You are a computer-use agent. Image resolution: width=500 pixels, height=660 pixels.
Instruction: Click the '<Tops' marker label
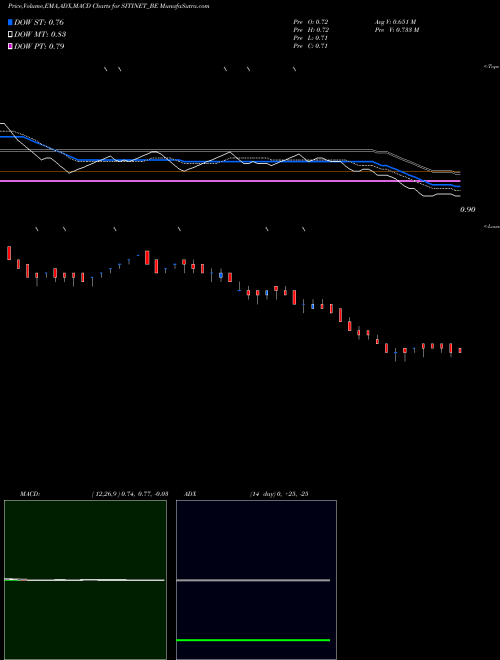point(491,67)
